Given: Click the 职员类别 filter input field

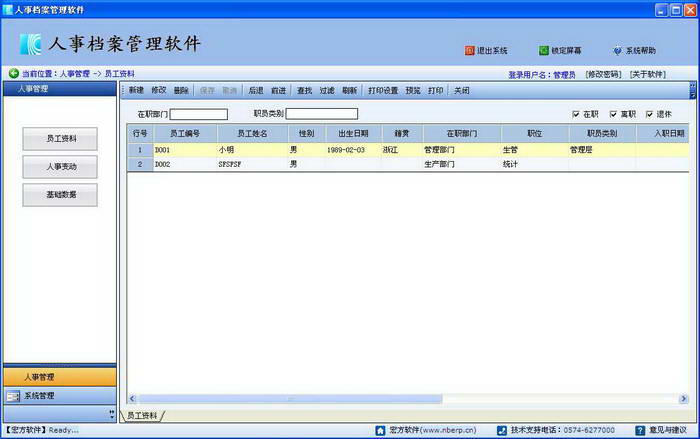Looking at the screenshot, I should (x=321, y=114).
